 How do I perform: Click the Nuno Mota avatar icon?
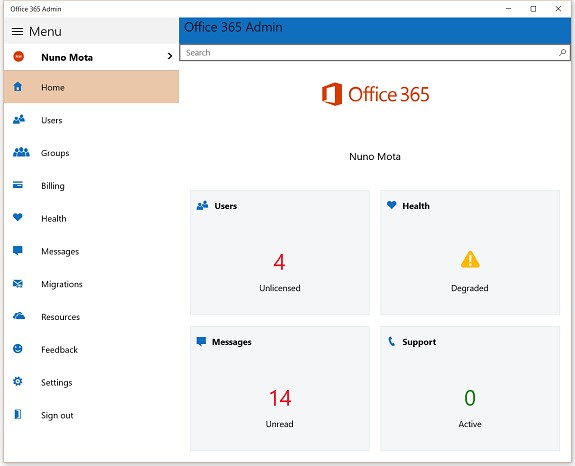pyautogui.click(x=18, y=56)
